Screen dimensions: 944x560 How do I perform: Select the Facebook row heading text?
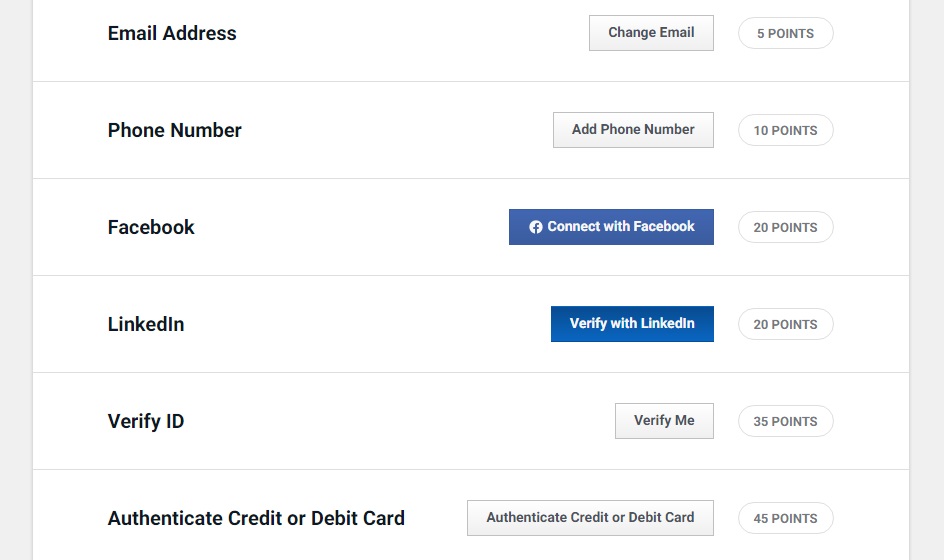(x=151, y=227)
